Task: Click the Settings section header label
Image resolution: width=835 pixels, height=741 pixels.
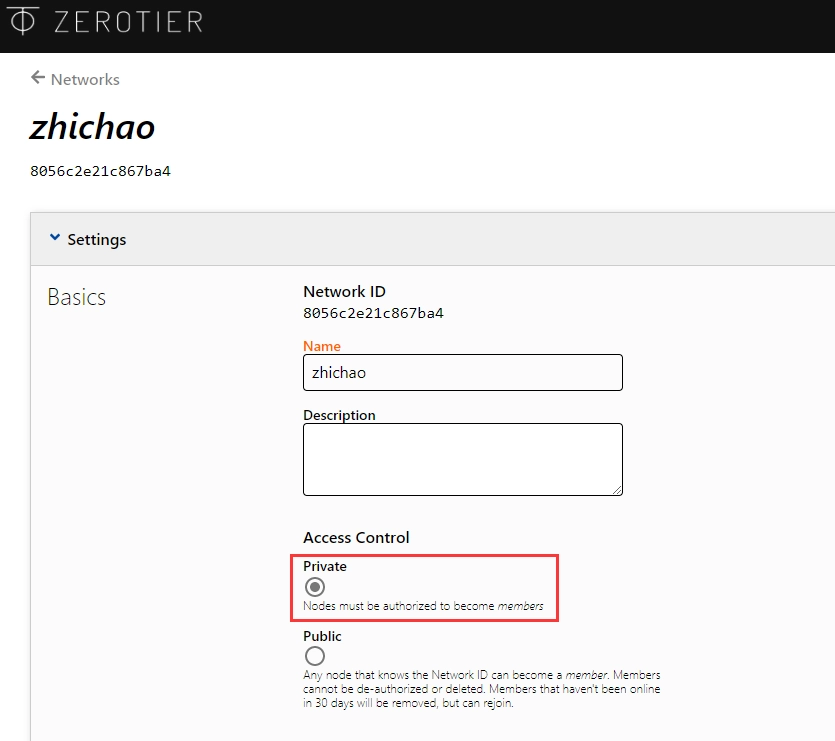Action: [96, 240]
